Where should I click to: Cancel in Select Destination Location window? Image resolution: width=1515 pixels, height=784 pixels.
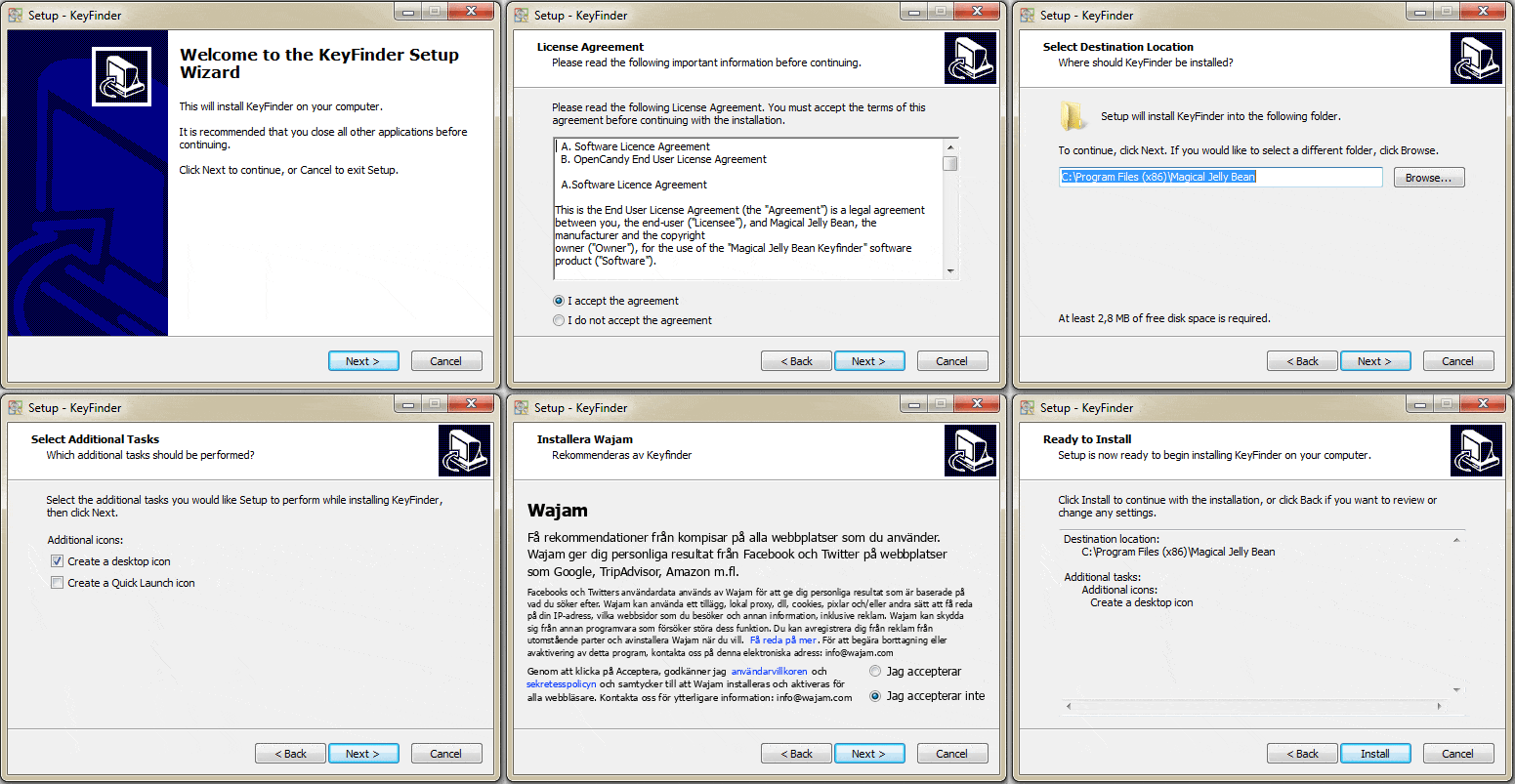(1458, 360)
